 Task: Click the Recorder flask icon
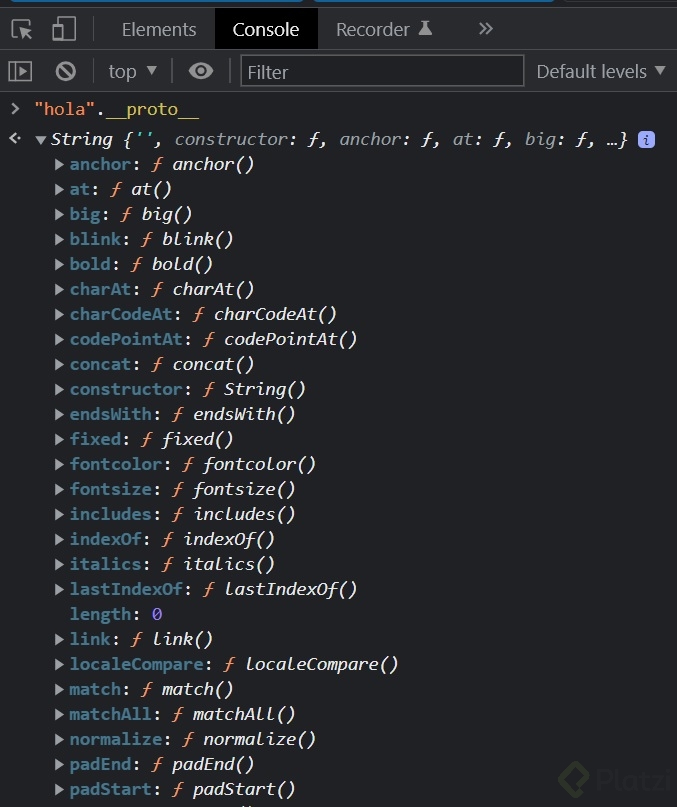(x=425, y=29)
